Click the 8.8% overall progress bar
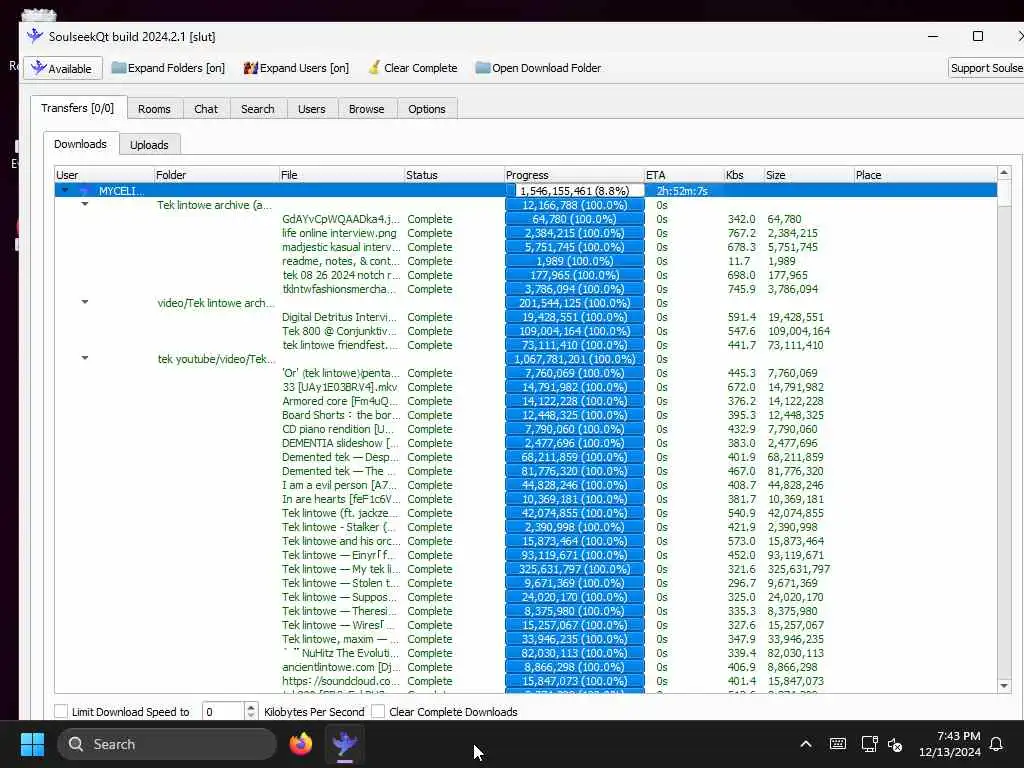This screenshot has width=1024, height=768. click(575, 191)
